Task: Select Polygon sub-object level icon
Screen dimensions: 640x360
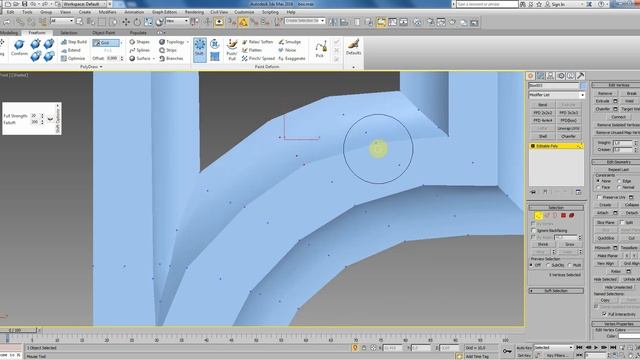Action: (x=563, y=216)
